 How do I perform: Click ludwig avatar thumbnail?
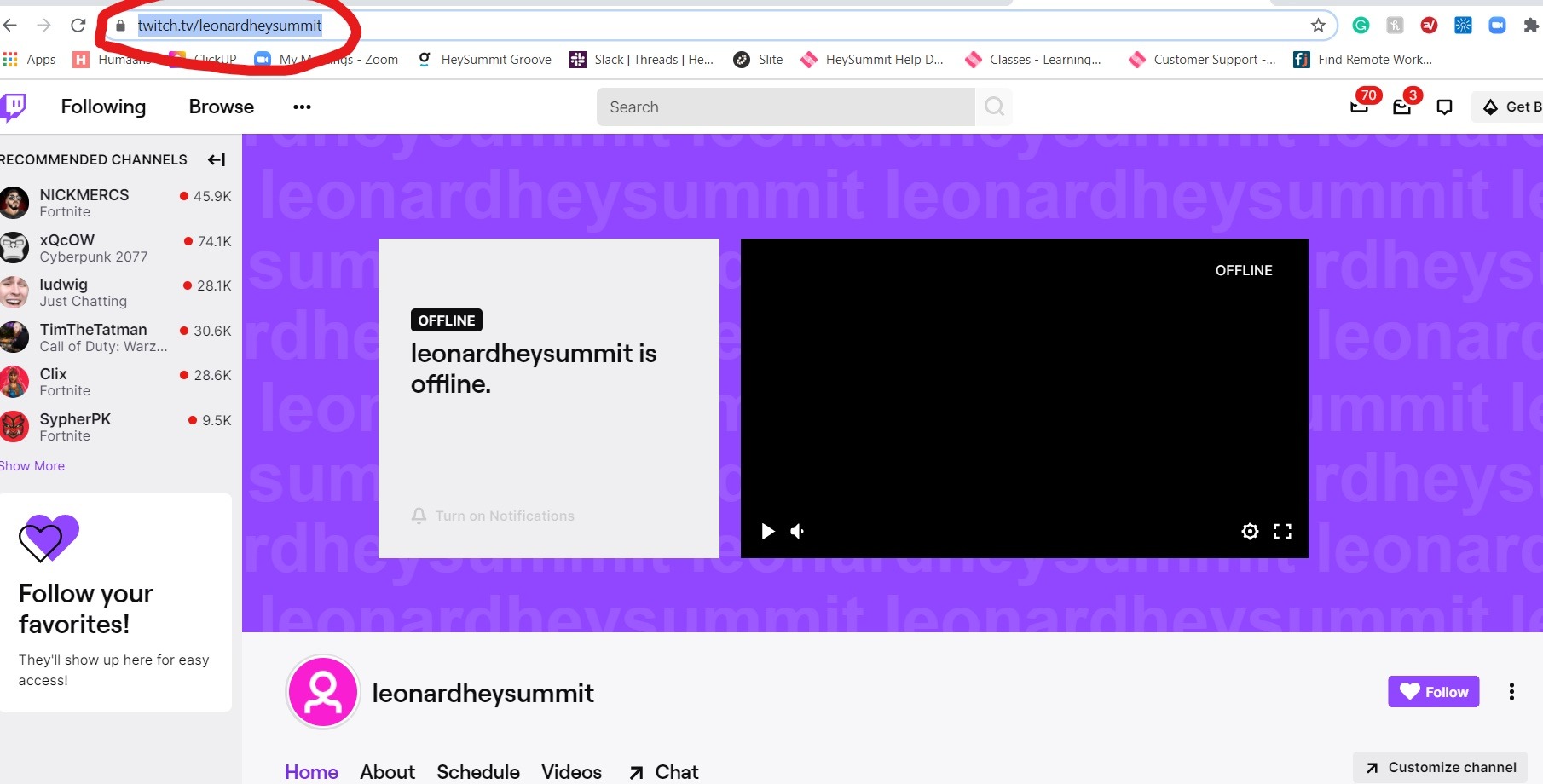click(14, 292)
